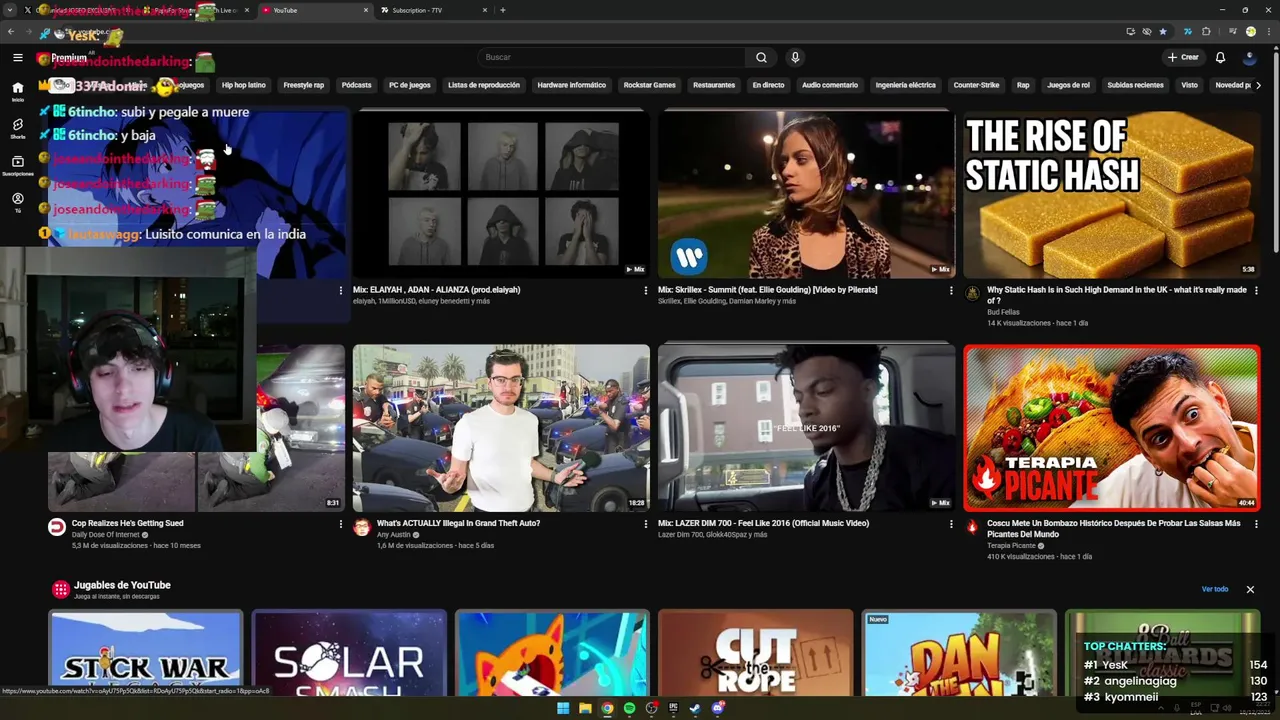Select the Counter-Strike chip
The width and height of the screenshot is (1280, 720).
[x=976, y=85]
